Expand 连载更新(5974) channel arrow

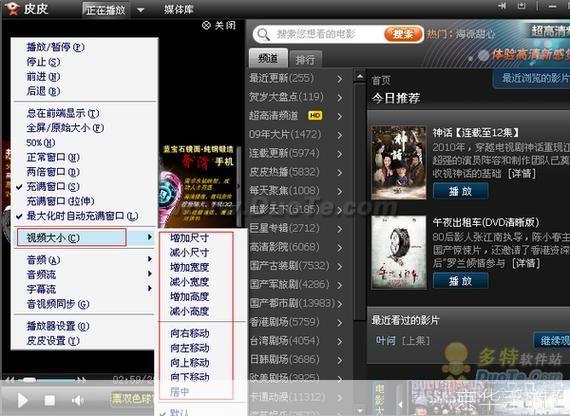click(340, 154)
